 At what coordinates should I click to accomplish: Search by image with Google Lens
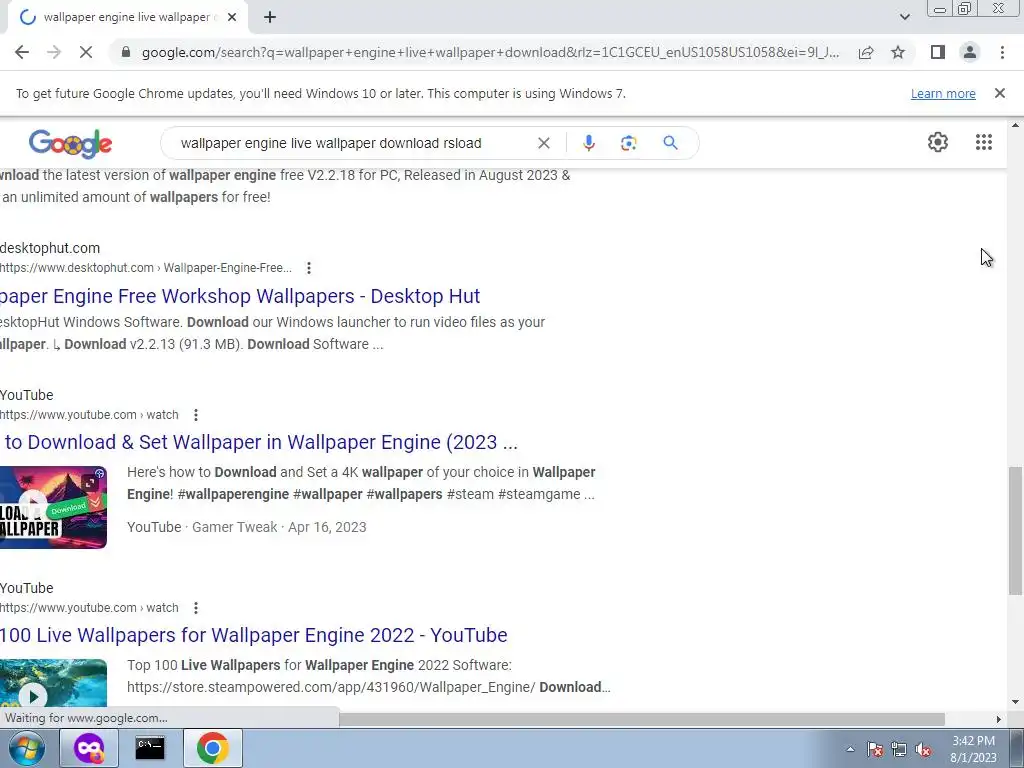[628, 143]
